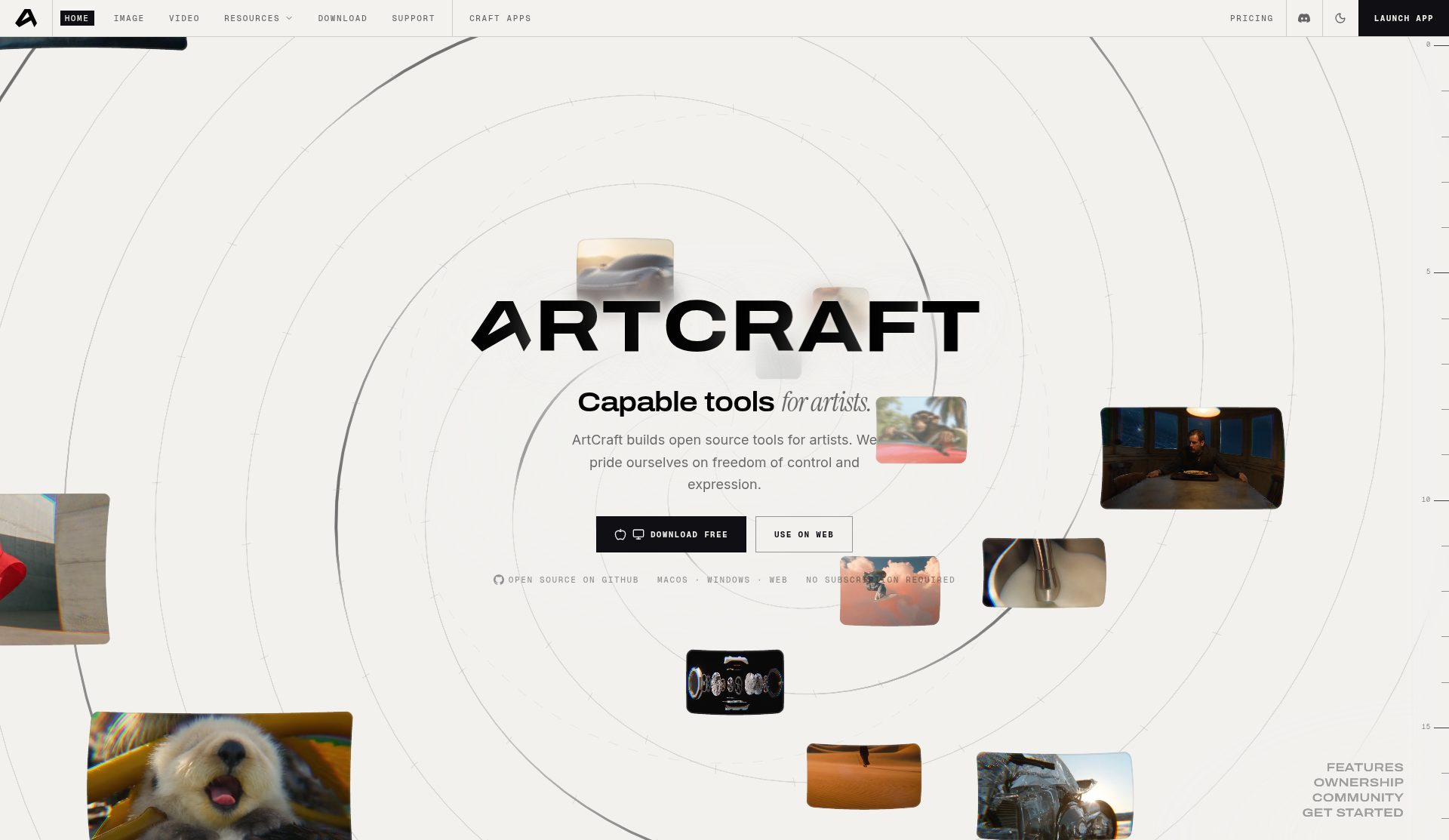1449x840 pixels.
Task: Open the pink clouds thumbnail
Action: pyautogui.click(x=890, y=590)
